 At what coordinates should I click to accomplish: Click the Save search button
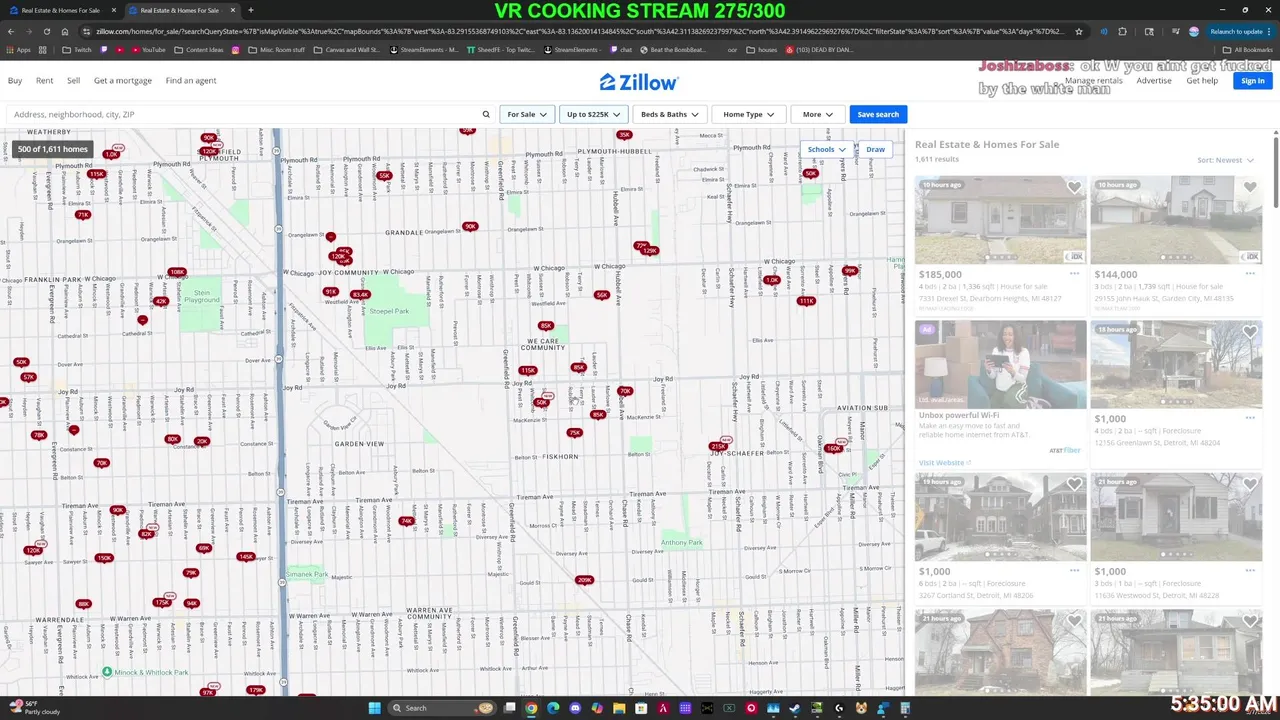coord(878,114)
